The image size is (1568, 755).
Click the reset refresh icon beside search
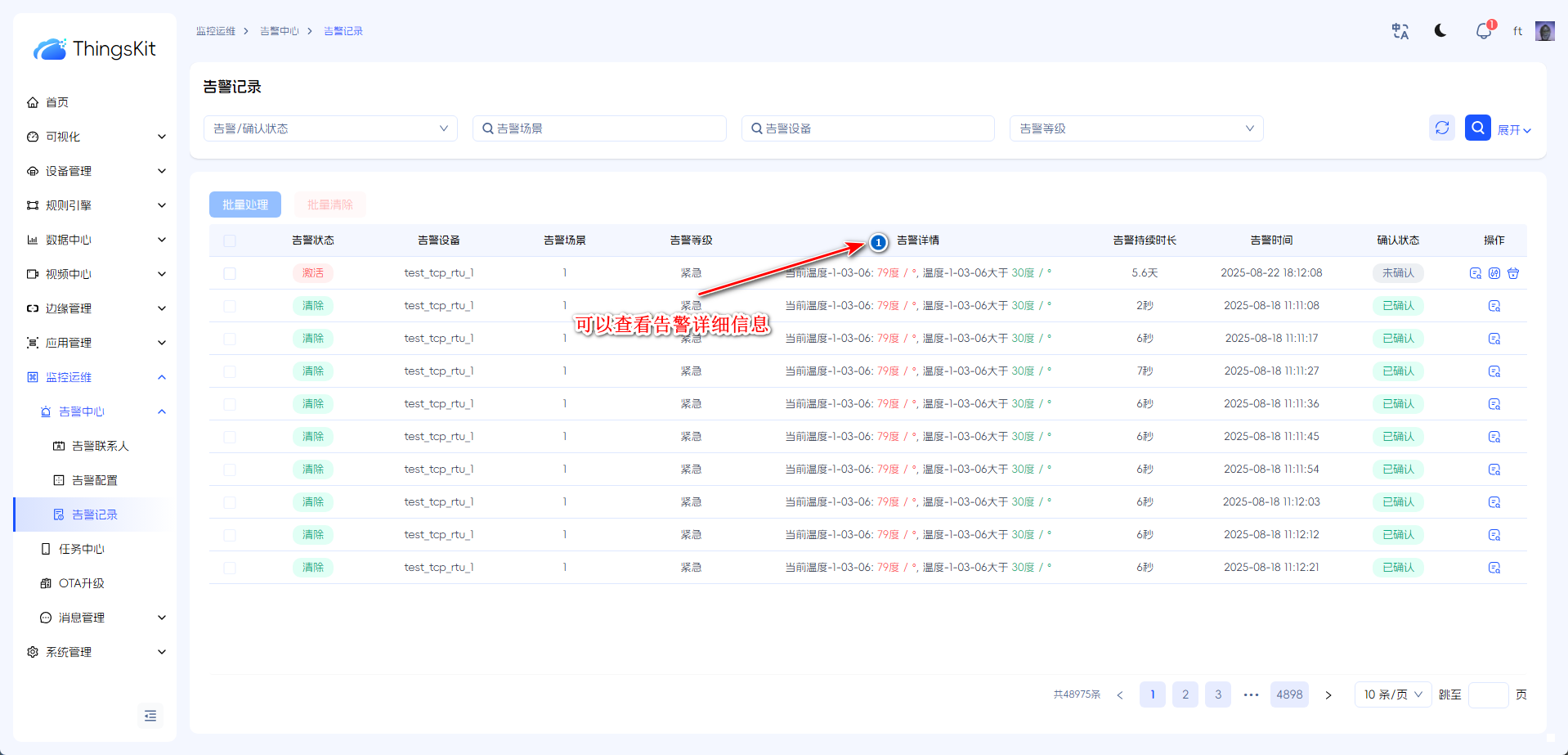(x=1442, y=128)
